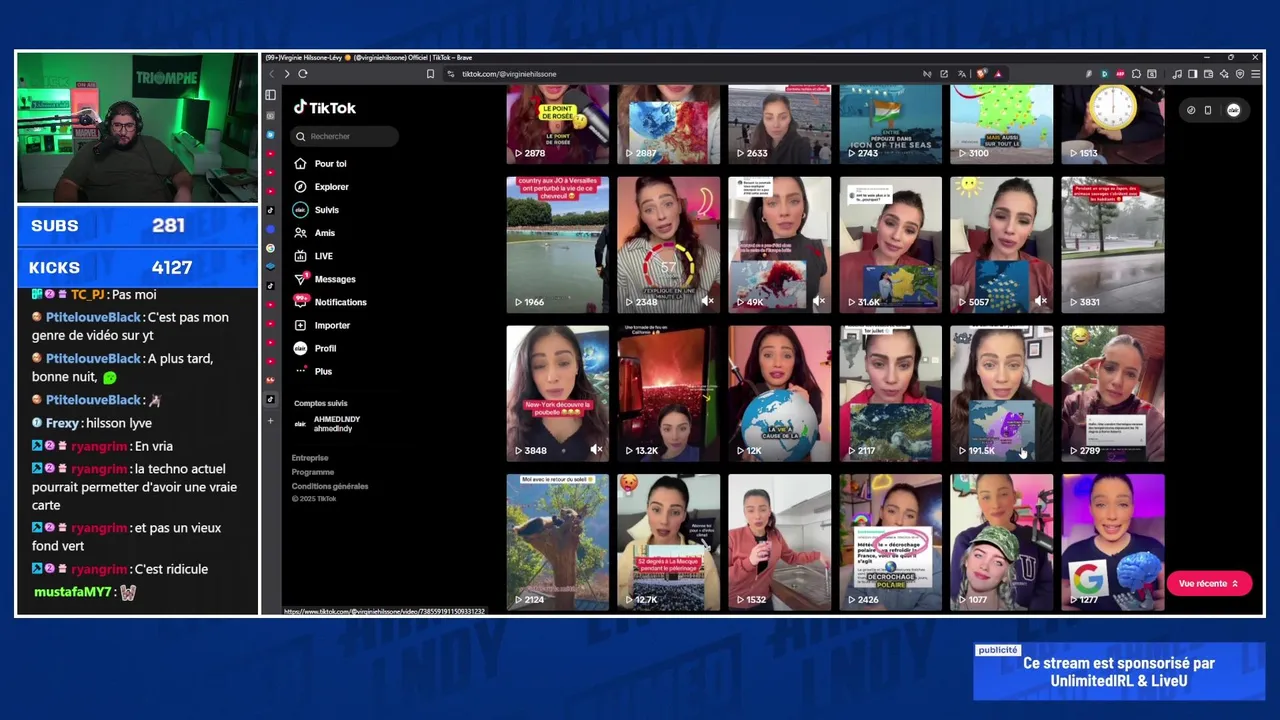Open Notifications with 99+ badge
The width and height of the screenshot is (1280, 720).
[x=330, y=302]
